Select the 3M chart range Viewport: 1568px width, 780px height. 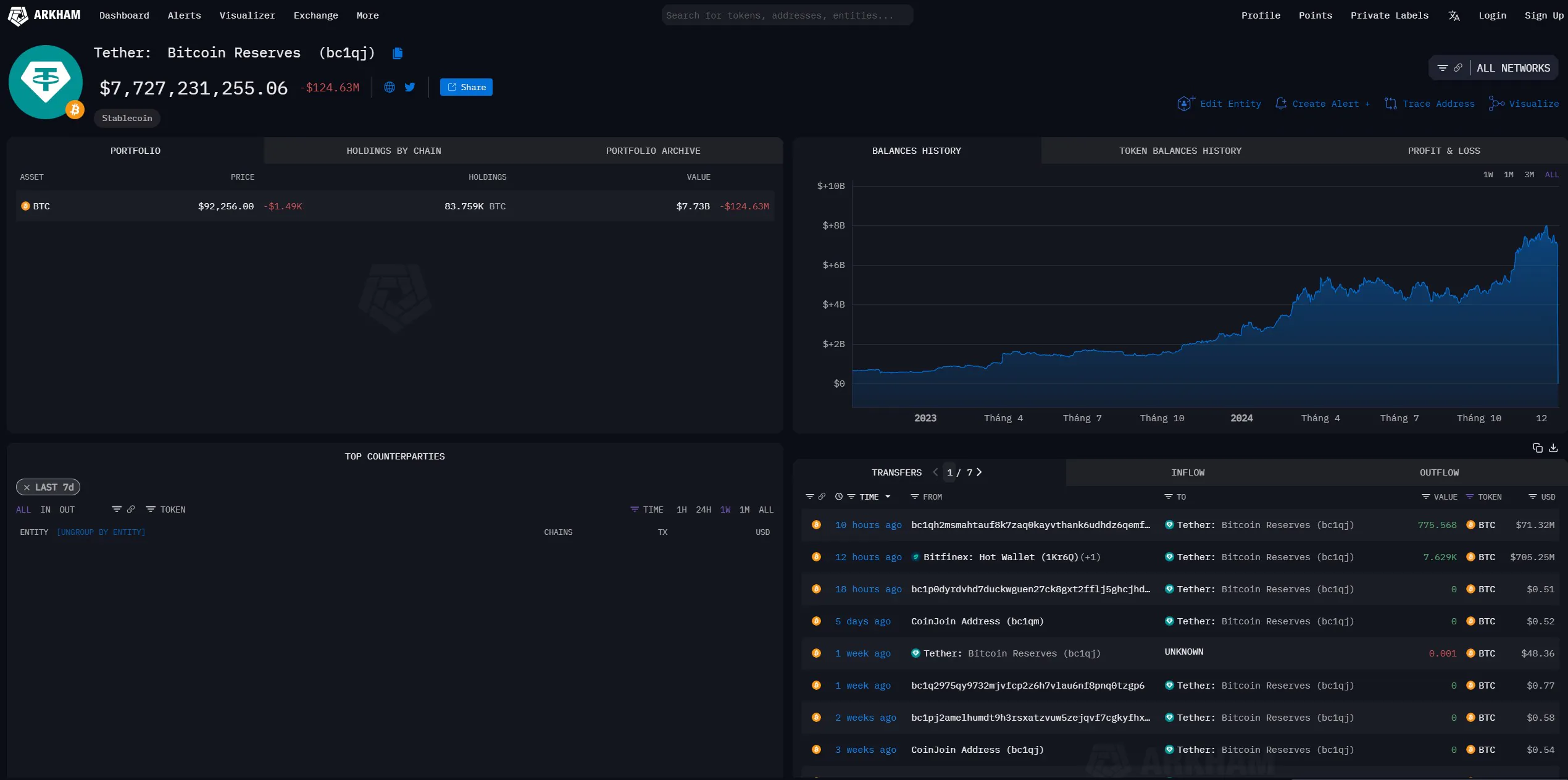[x=1529, y=175]
